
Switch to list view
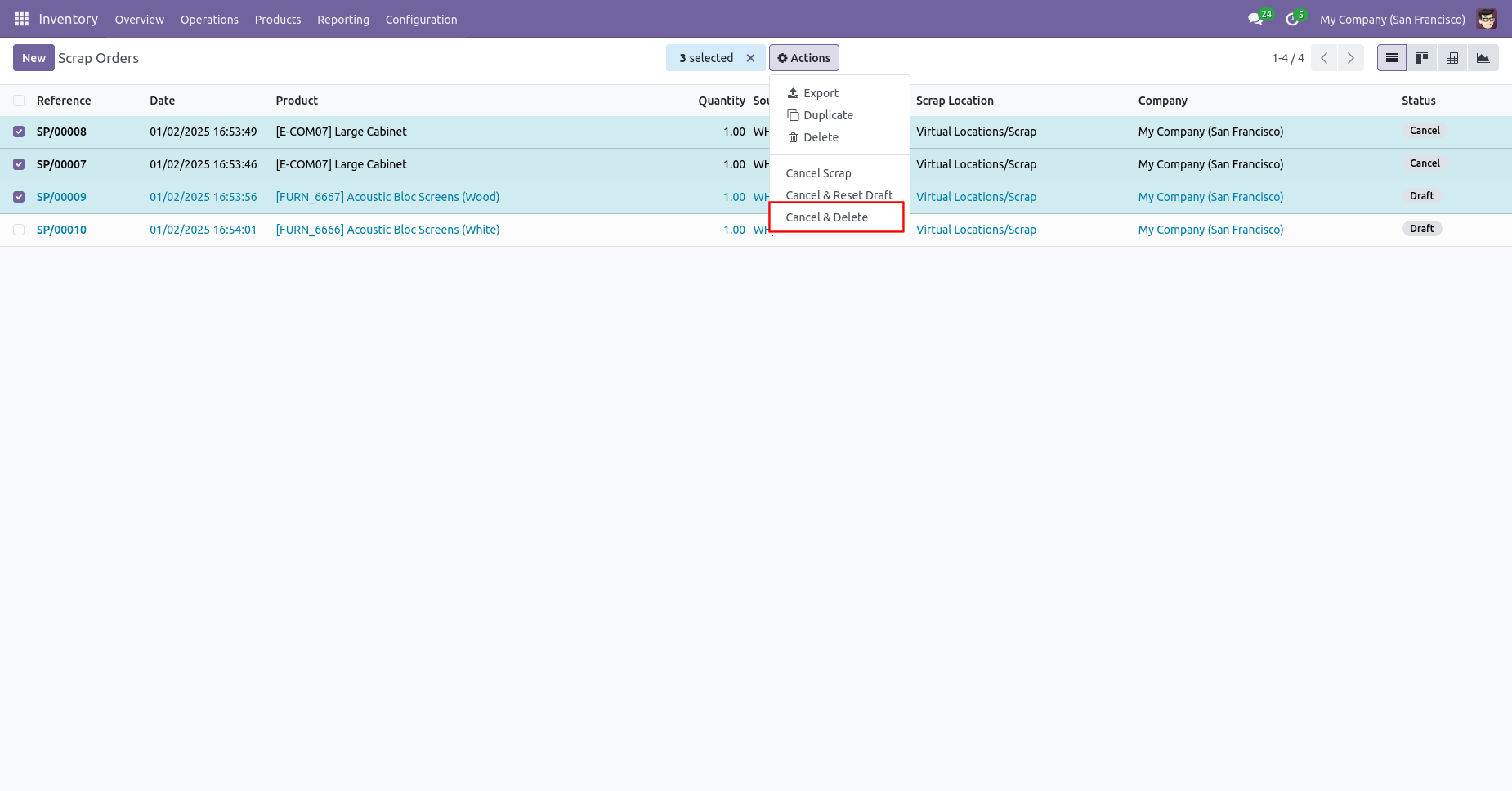pos(1392,58)
